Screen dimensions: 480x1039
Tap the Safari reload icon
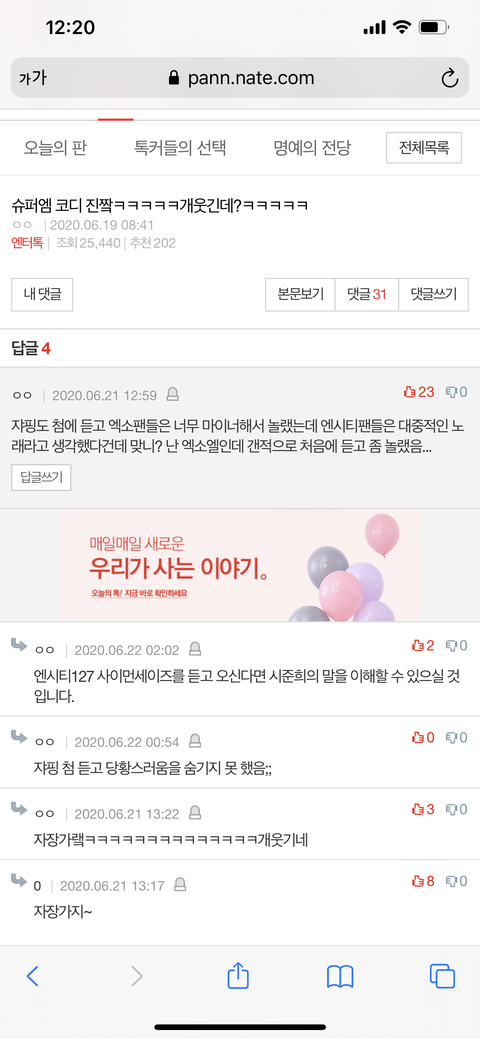click(x=450, y=79)
